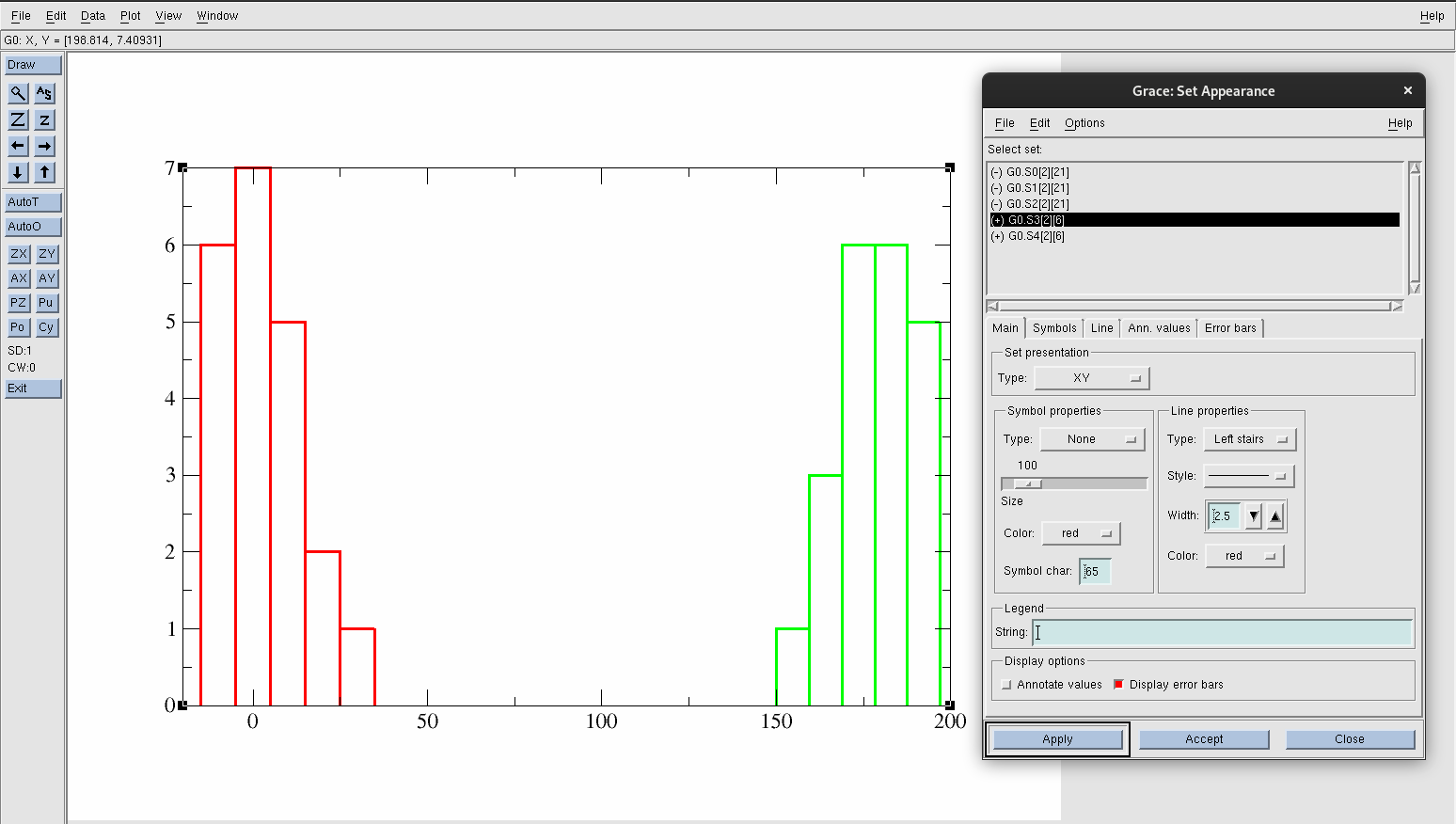Screen dimensions: 1456x824
Task: Open line Type dropdown showing Left stairs
Action: [x=1249, y=439]
